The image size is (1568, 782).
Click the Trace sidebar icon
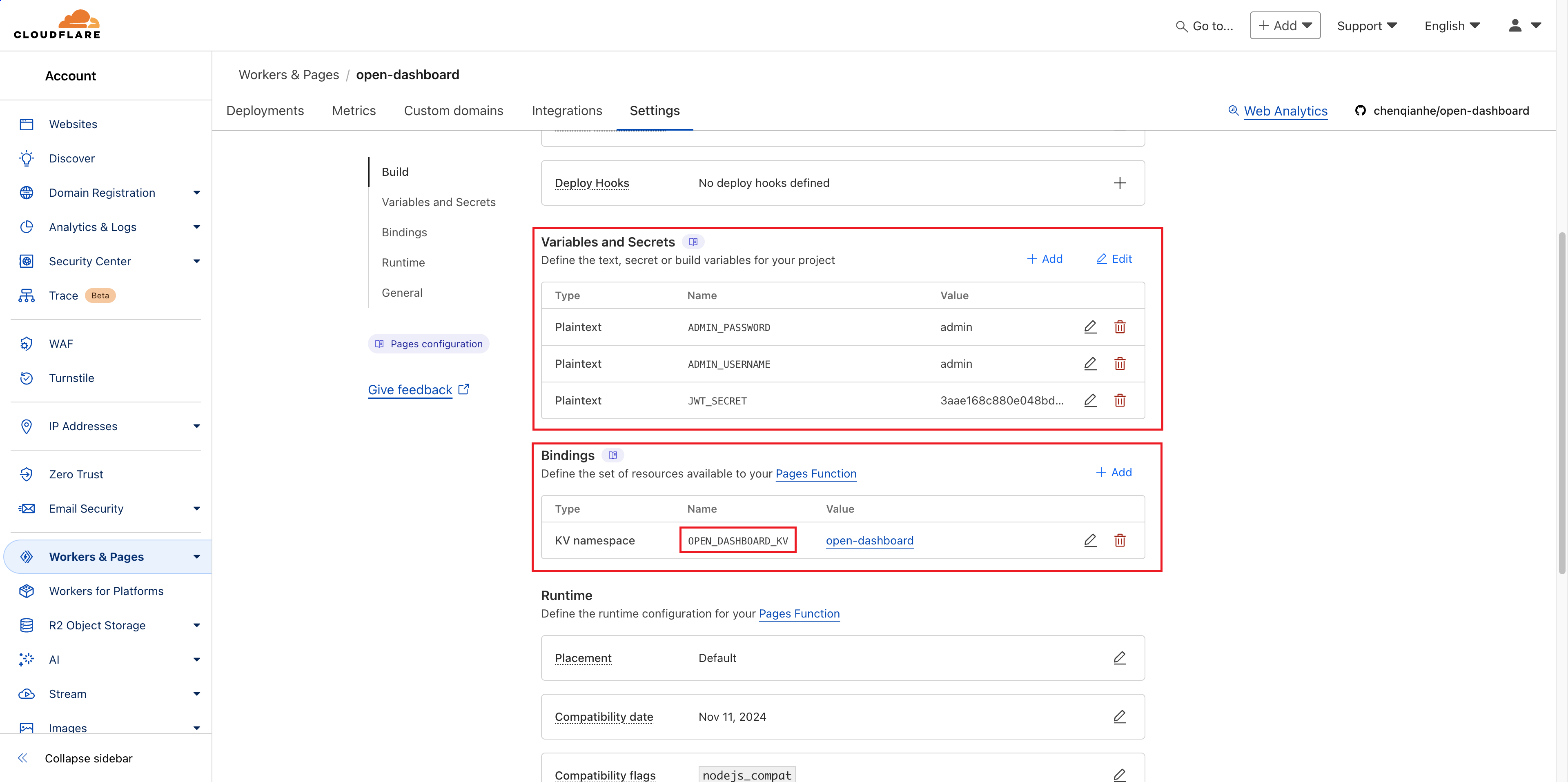tap(26, 295)
